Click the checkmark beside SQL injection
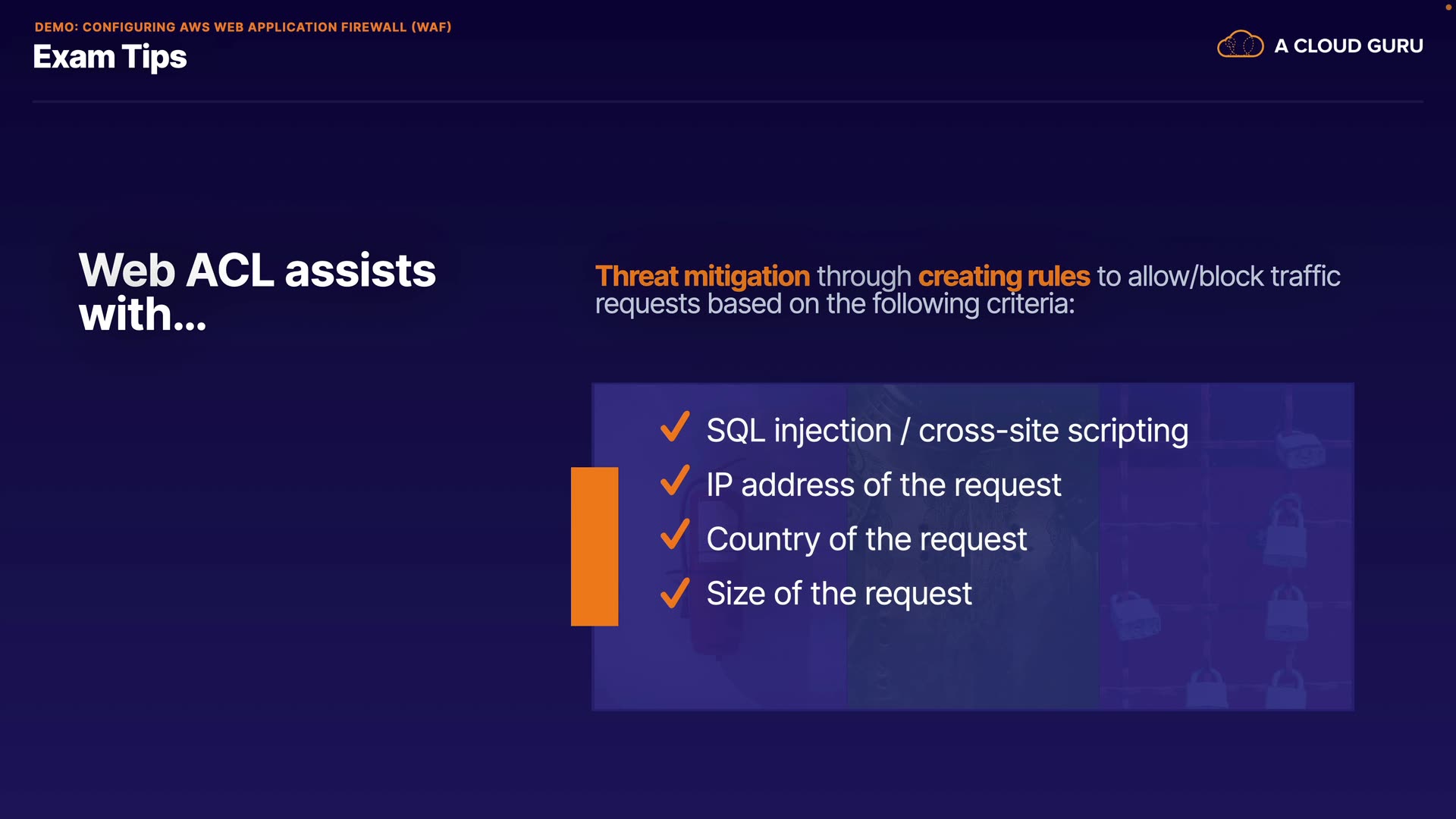The width and height of the screenshot is (1456, 819). click(x=674, y=427)
